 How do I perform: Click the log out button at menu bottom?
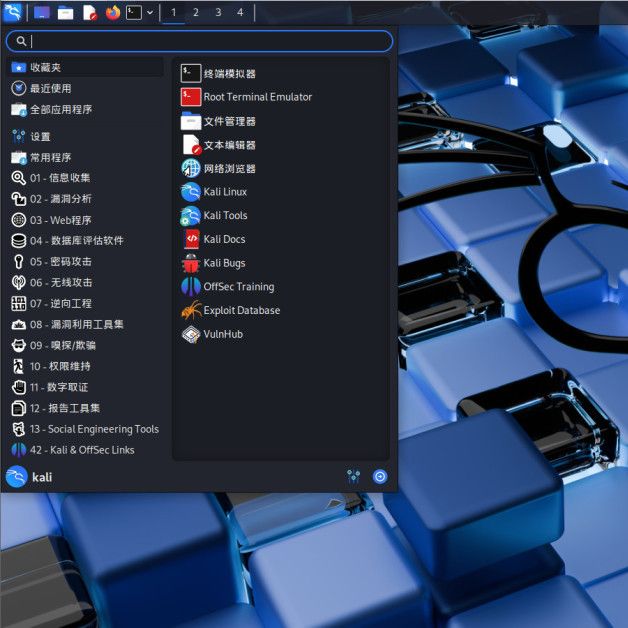click(380, 477)
